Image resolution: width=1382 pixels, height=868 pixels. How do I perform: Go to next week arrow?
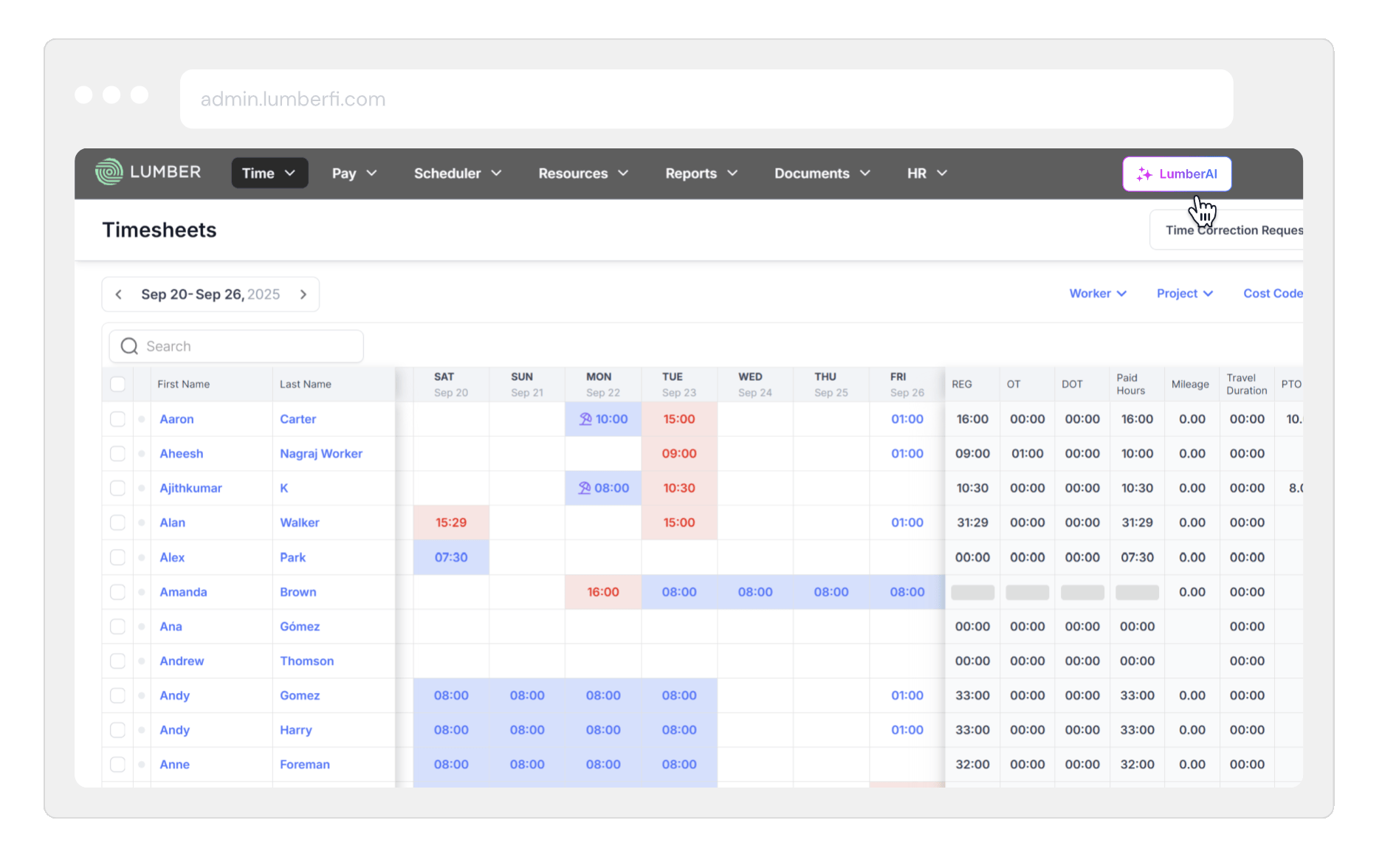pyautogui.click(x=303, y=294)
